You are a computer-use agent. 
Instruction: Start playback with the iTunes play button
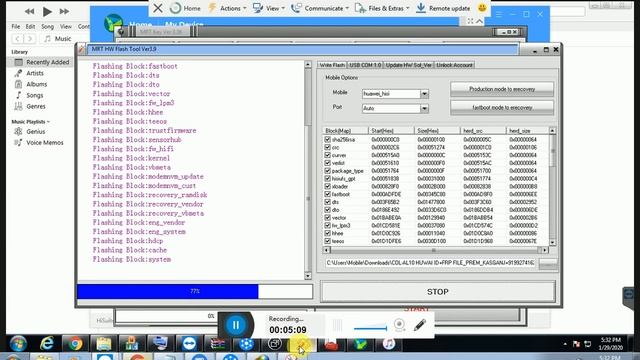point(47,11)
